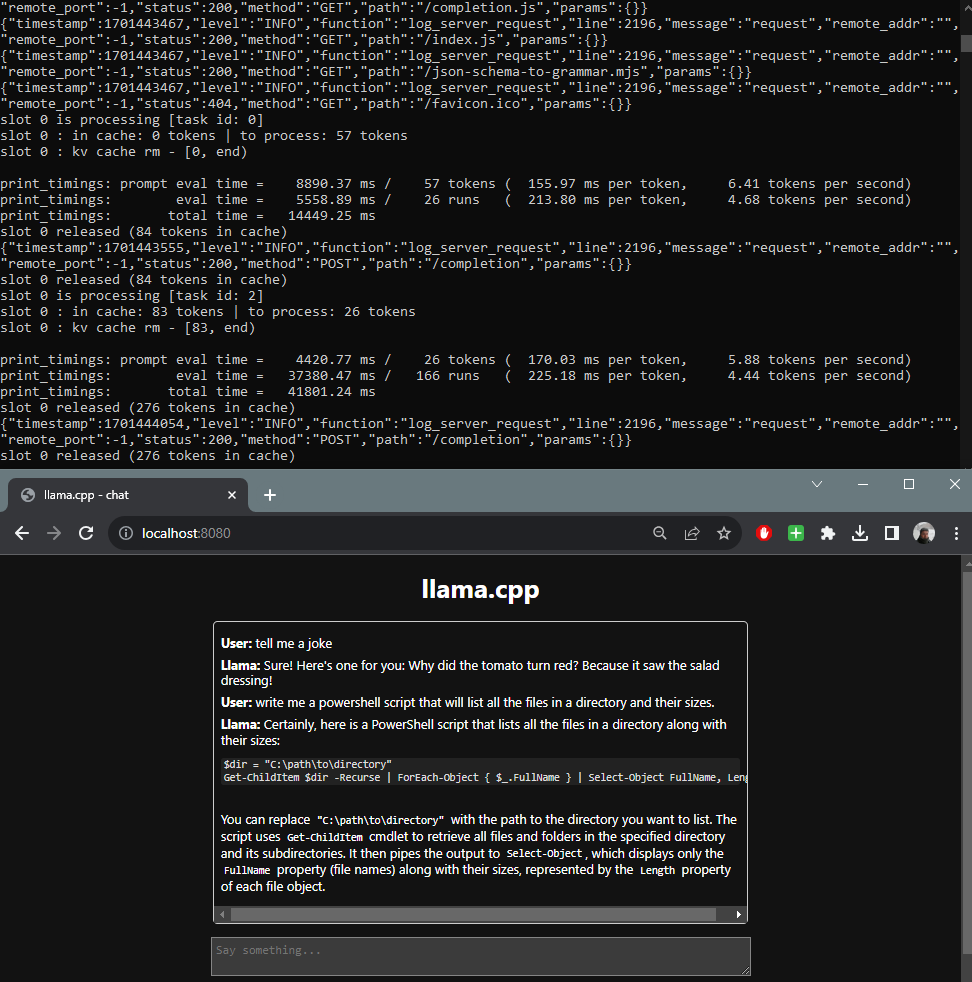Share this page icon

692,533
